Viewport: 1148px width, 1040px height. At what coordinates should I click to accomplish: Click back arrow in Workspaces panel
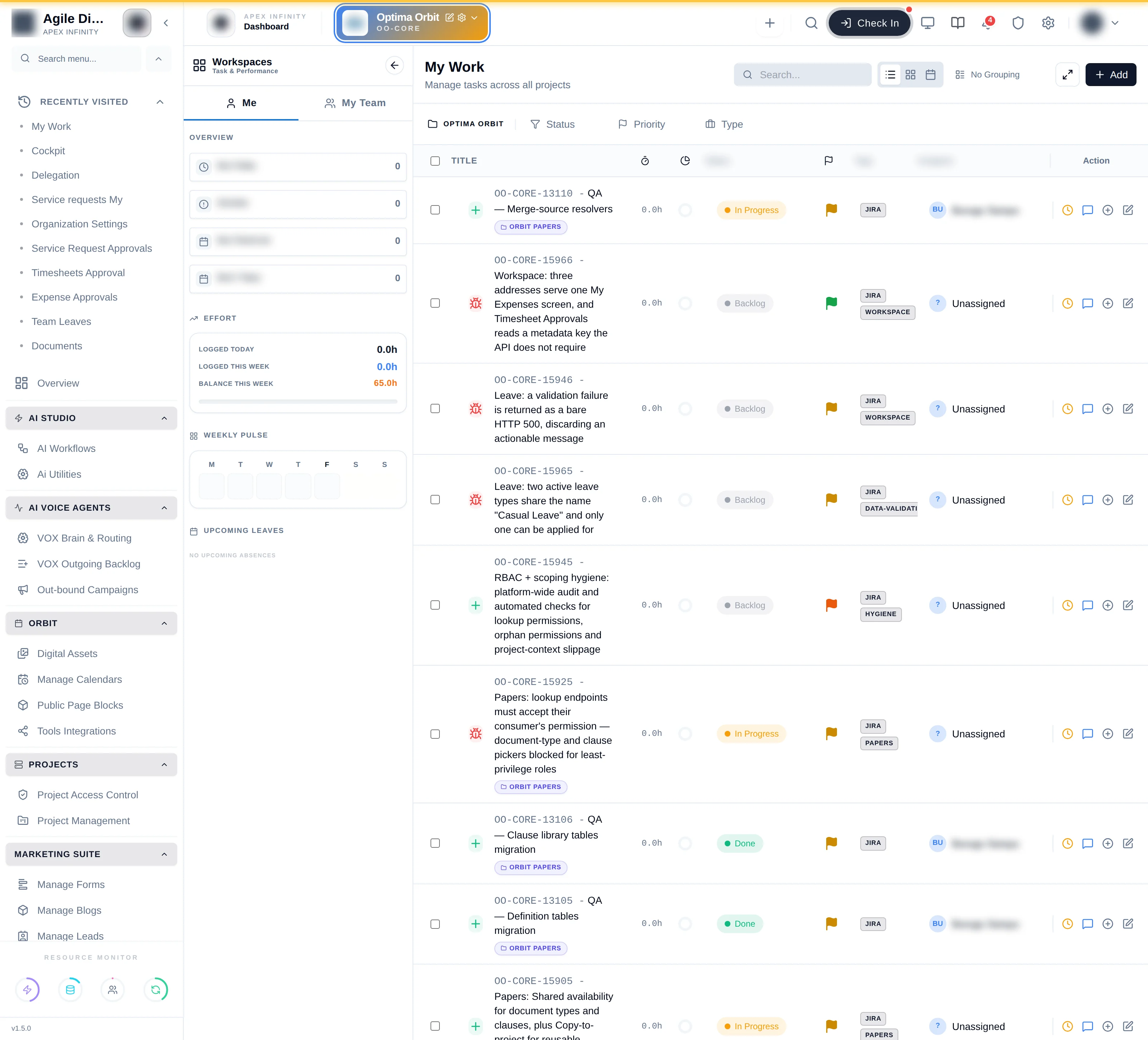pos(395,66)
